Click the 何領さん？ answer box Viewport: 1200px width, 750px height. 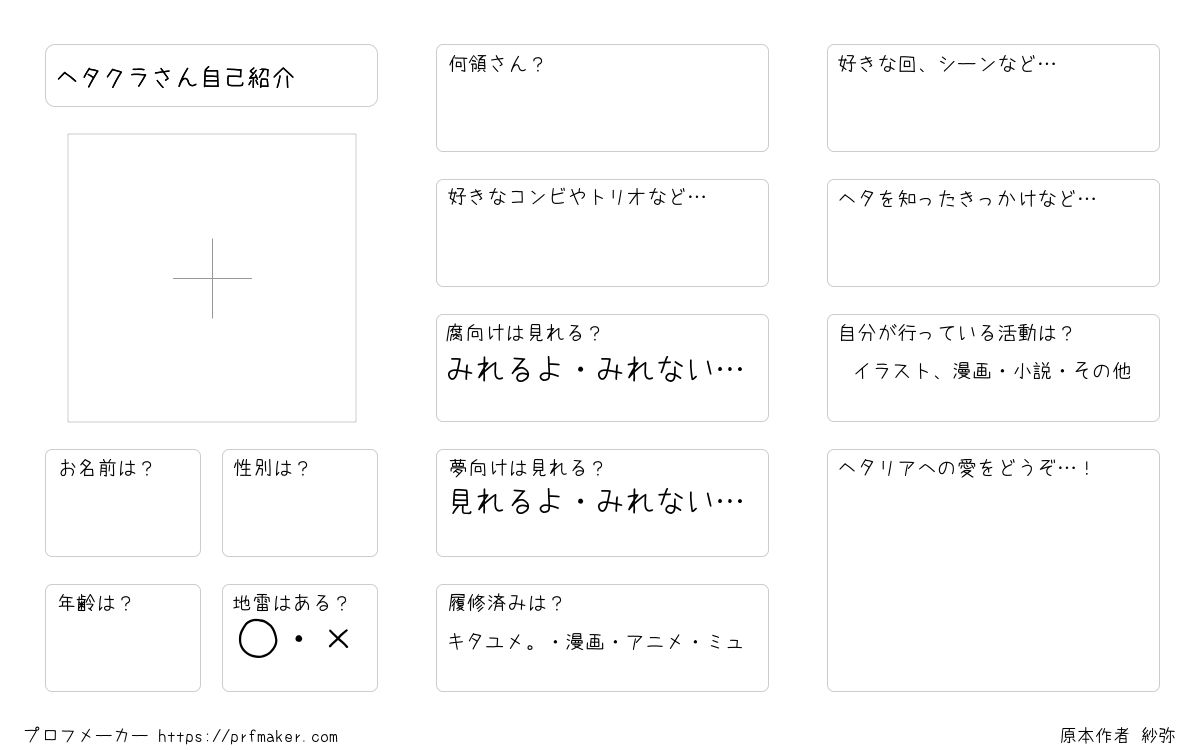(x=602, y=98)
